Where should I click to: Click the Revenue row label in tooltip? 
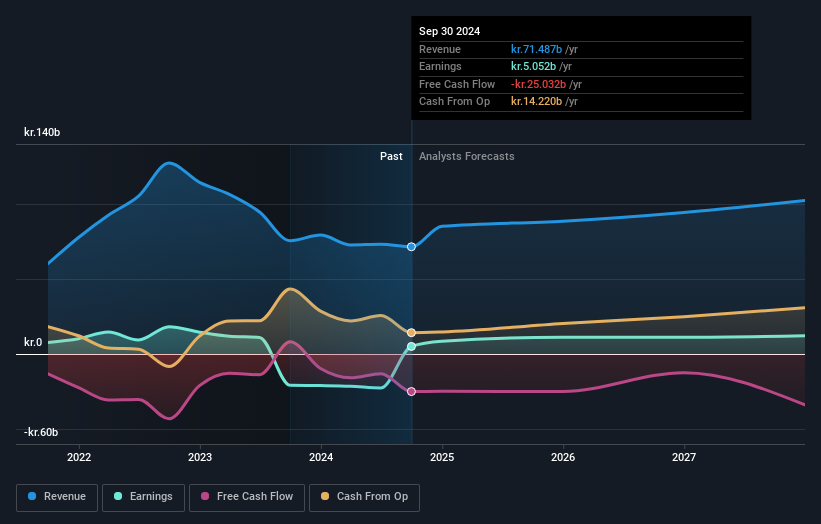[x=440, y=49]
